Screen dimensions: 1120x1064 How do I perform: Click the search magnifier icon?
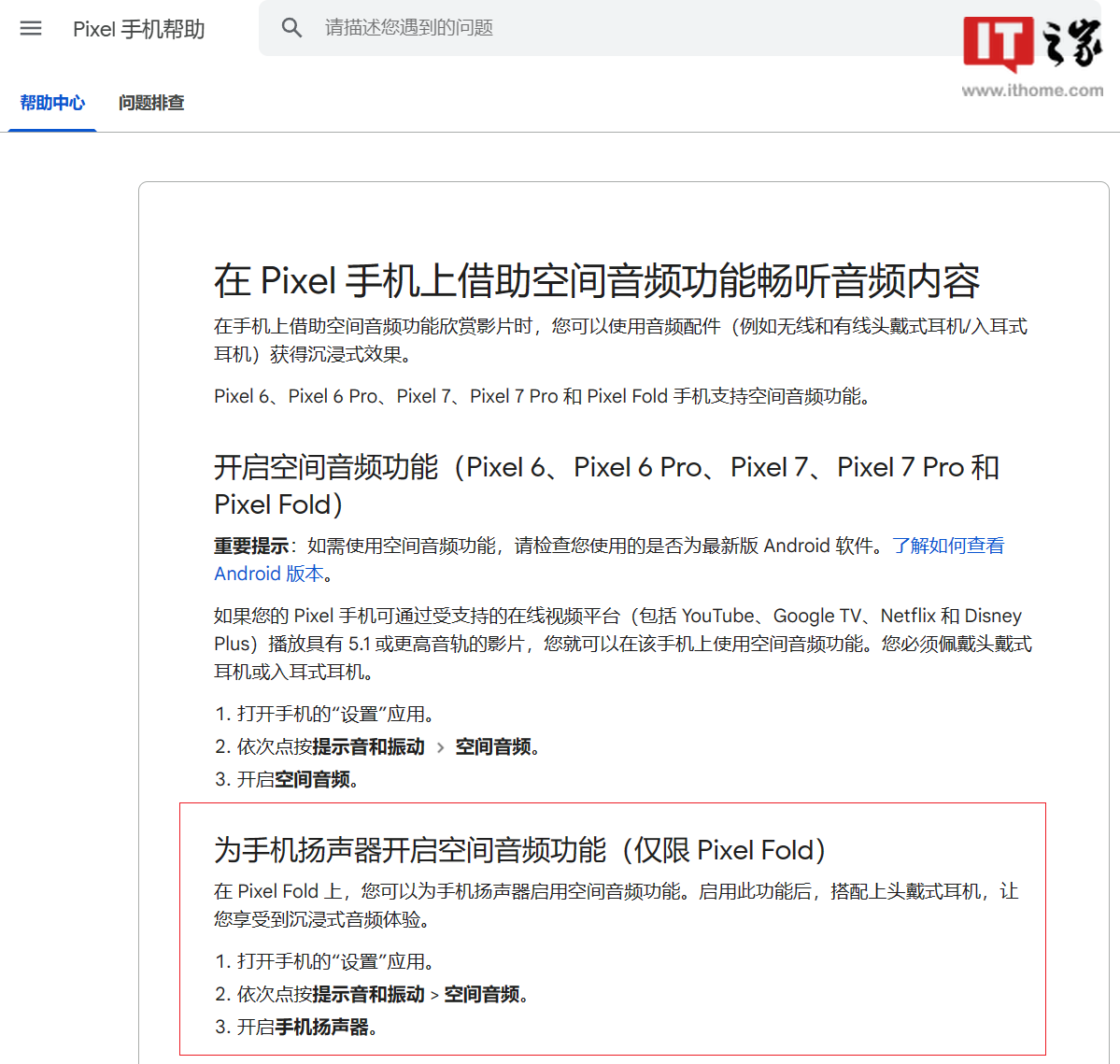[291, 28]
